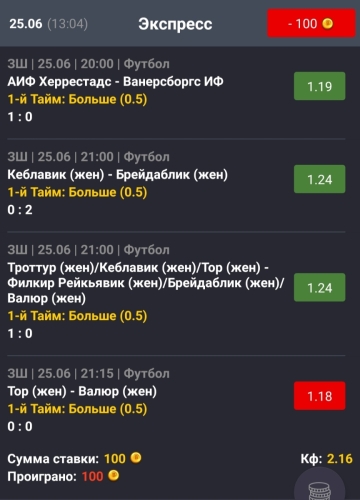Tap the coin stack icon at bottom right

tap(319, 487)
